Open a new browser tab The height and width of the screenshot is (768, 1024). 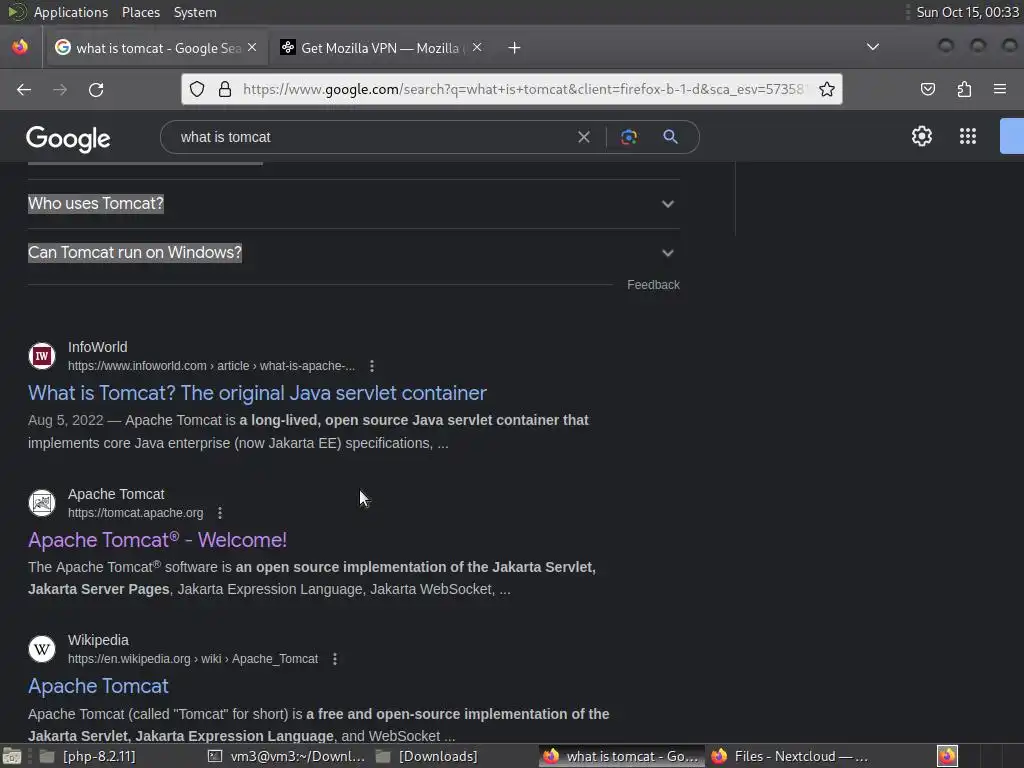click(x=515, y=48)
